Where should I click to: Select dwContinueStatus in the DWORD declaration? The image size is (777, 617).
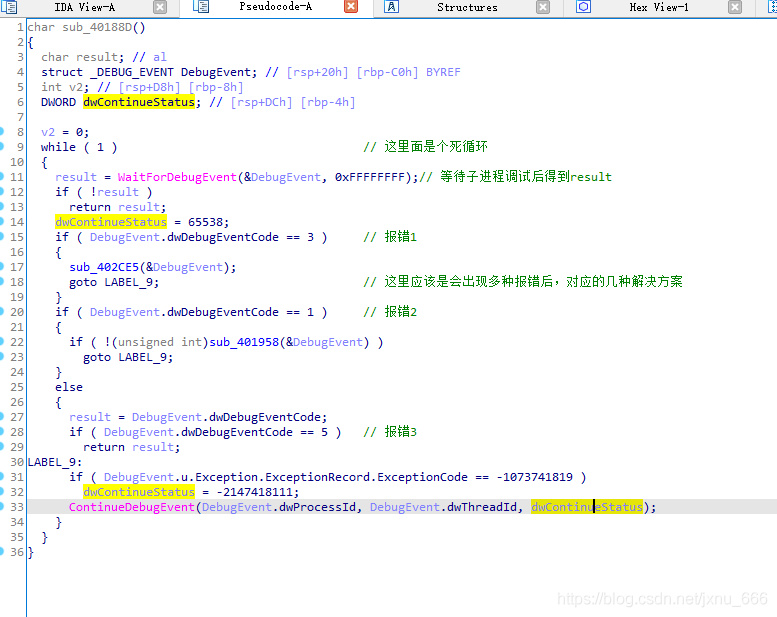(139, 102)
